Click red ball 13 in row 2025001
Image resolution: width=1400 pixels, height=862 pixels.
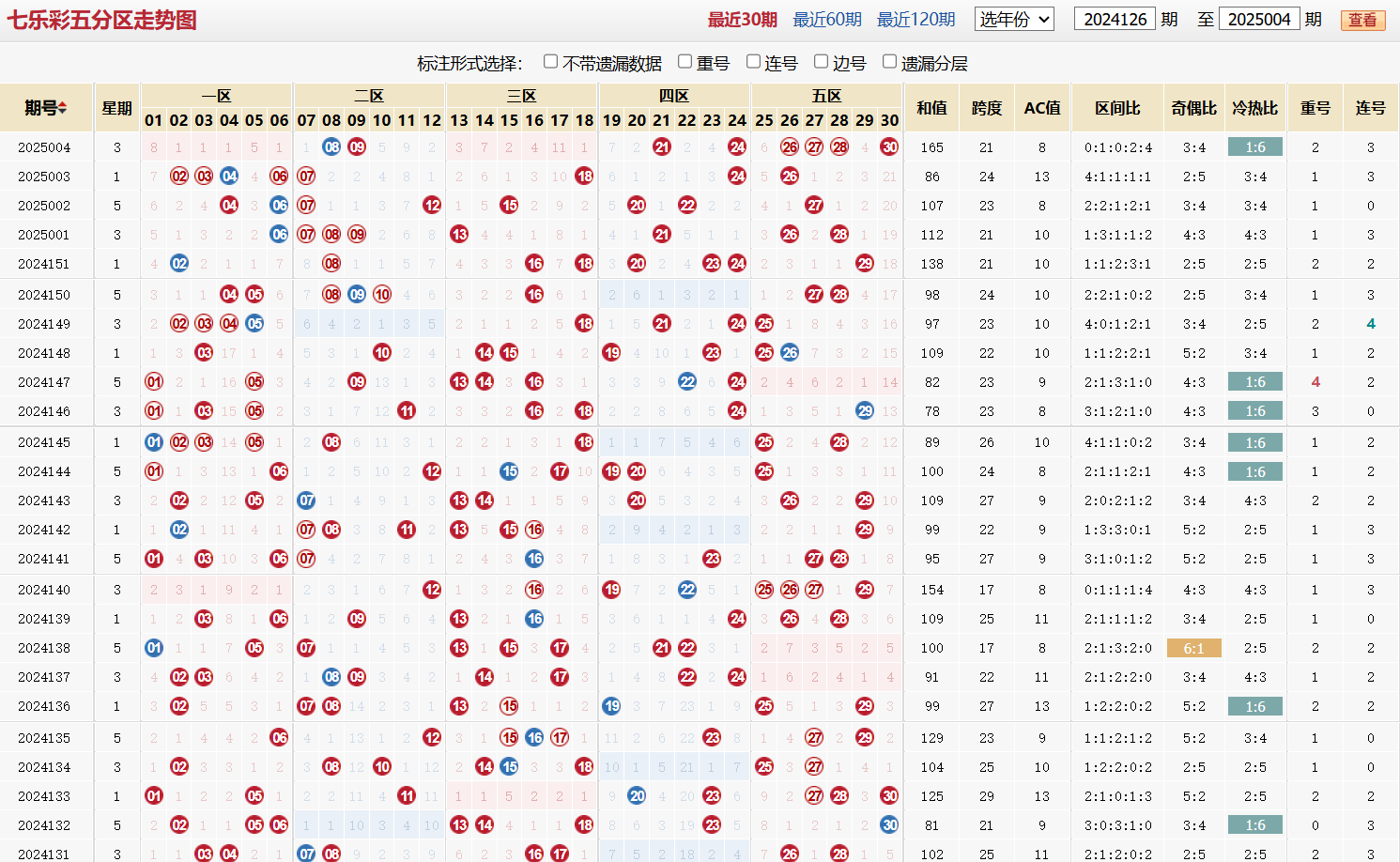[x=459, y=234]
